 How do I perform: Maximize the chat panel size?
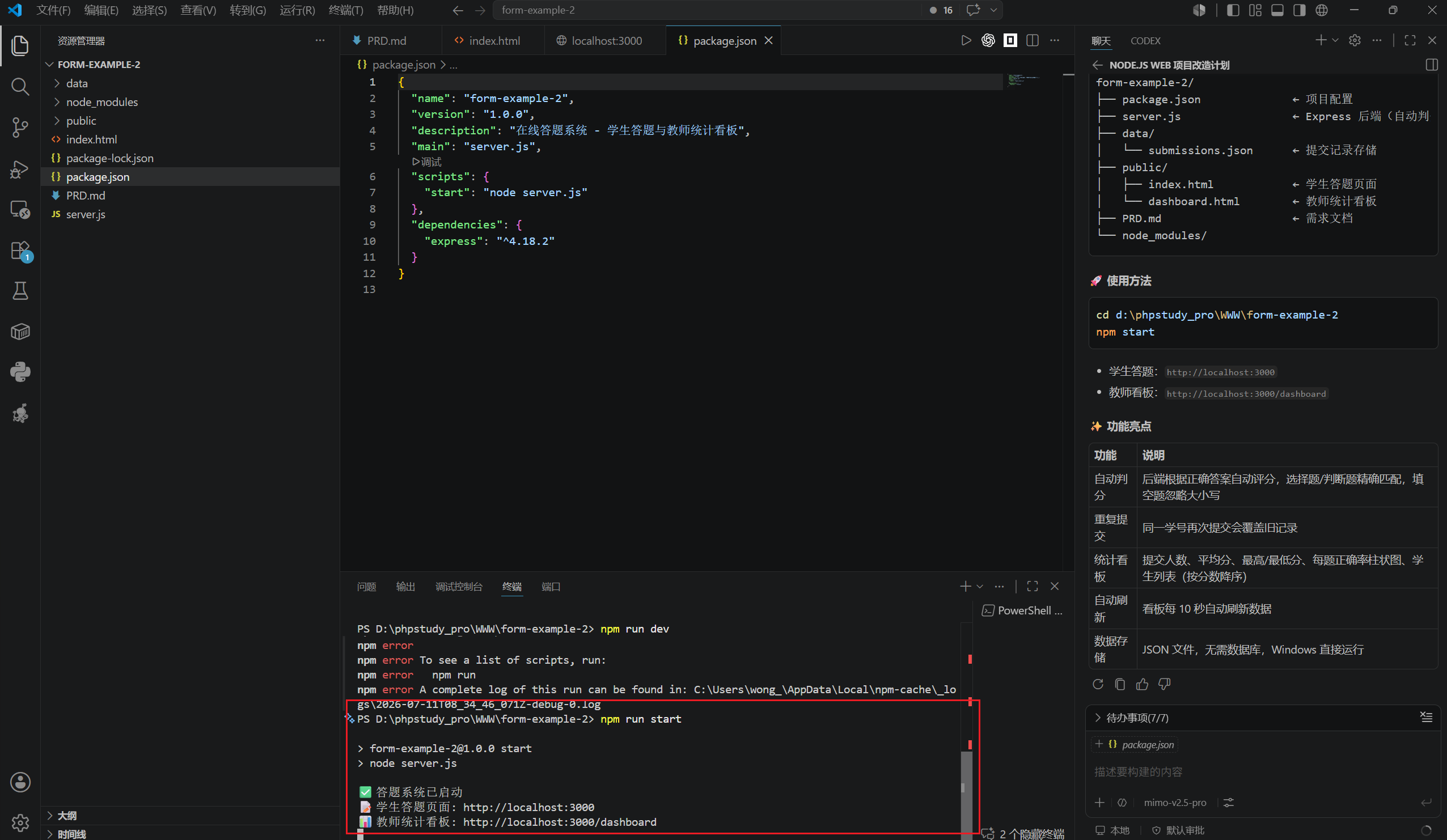(x=1410, y=40)
